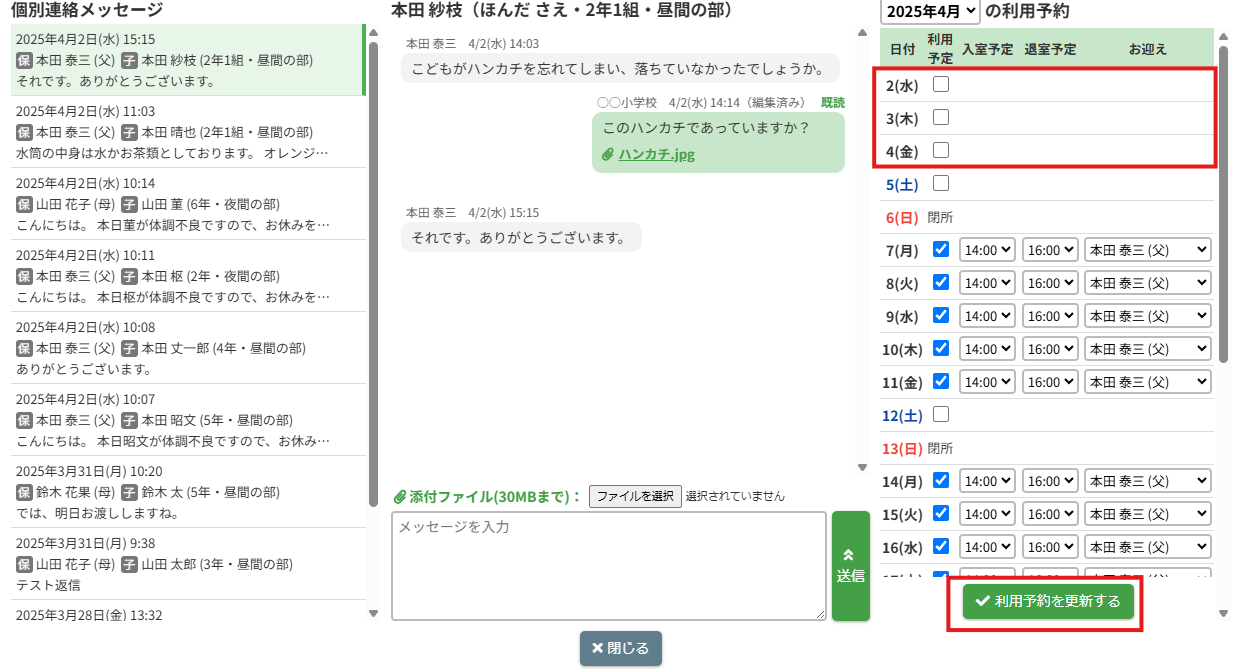Image resolution: width=1239 pixels, height=669 pixels.
Task: Open the 2025年4月 month dropdown
Action: pyautogui.click(x=929, y=12)
